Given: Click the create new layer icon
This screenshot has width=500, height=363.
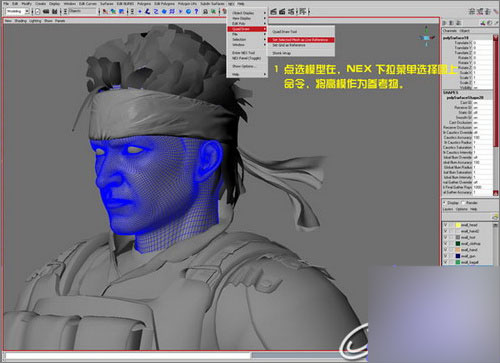Looking at the screenshot, I should click(x=495, y=217).
